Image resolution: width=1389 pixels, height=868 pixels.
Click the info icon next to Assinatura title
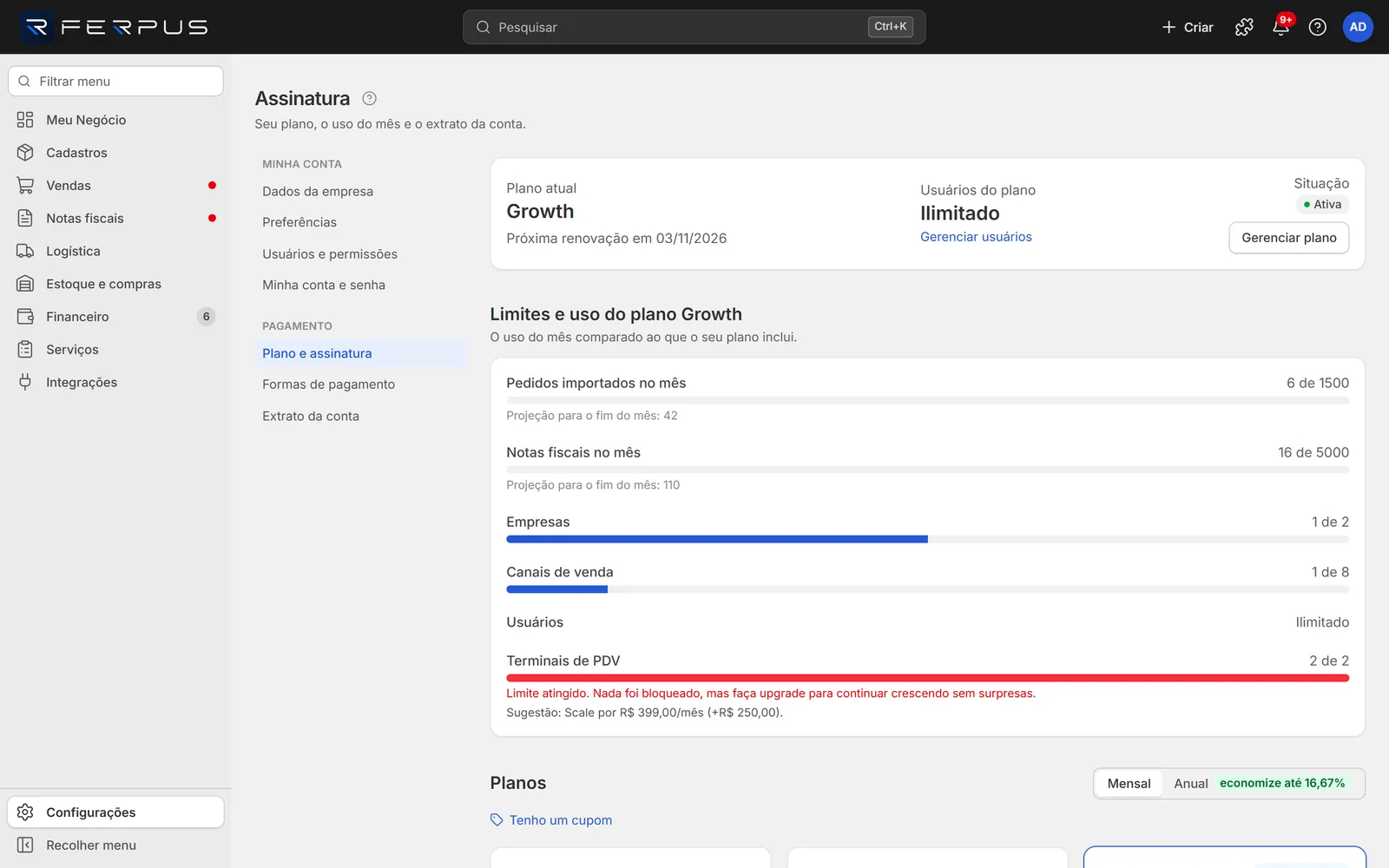[x=369, y=98]
